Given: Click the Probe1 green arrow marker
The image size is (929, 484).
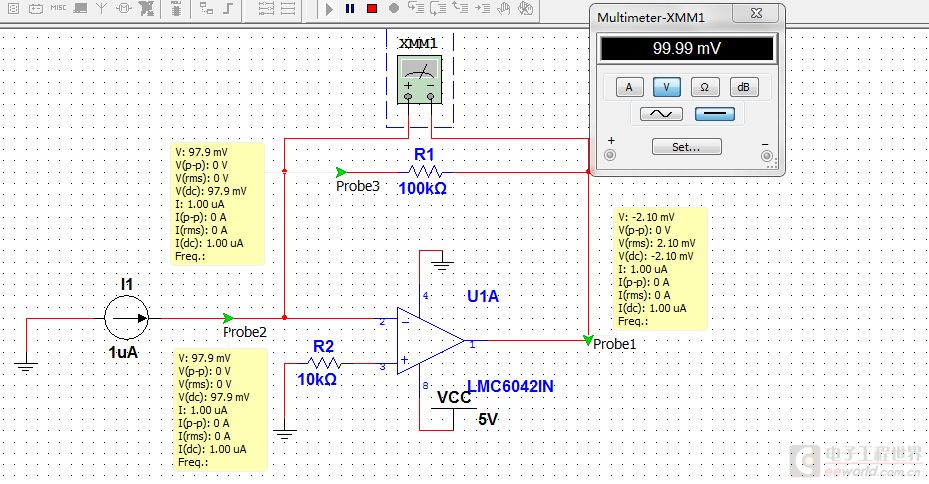Looking at the screenshot, I should point(587,340).
